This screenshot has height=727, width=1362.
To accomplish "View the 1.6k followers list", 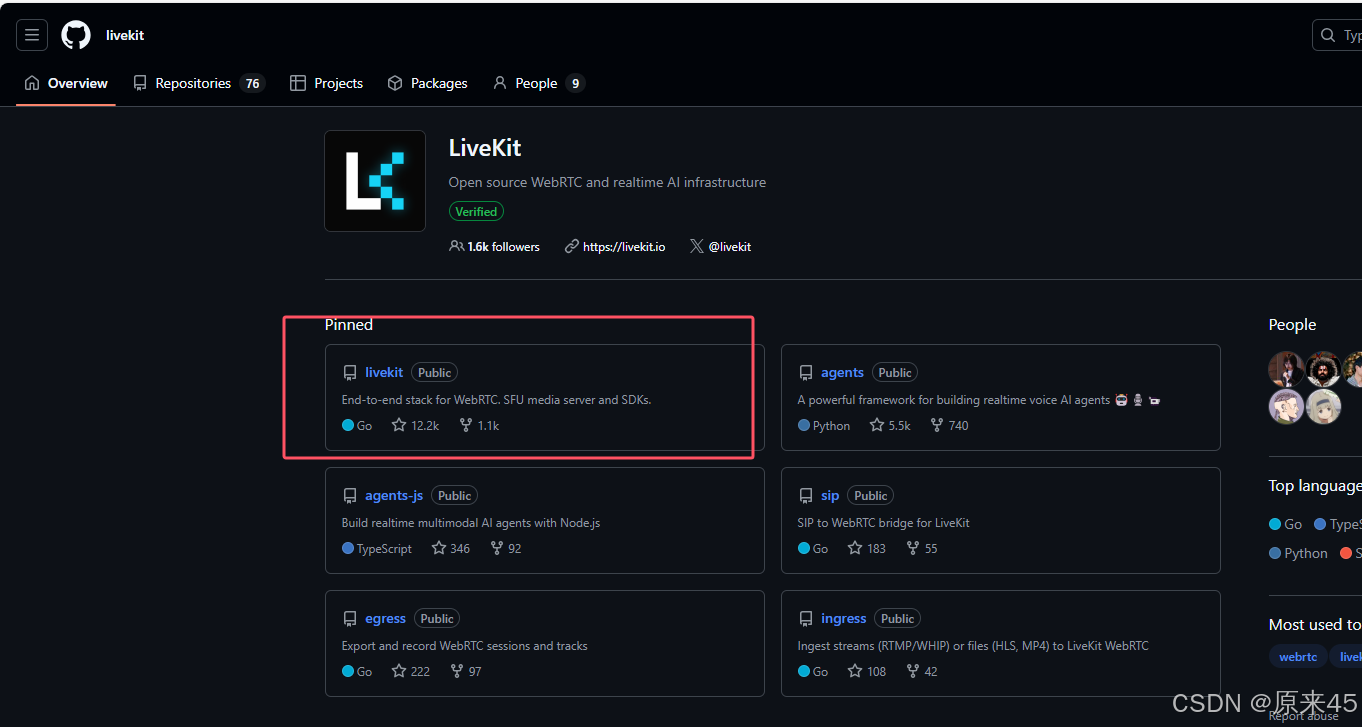I will [x=494, y=246].
